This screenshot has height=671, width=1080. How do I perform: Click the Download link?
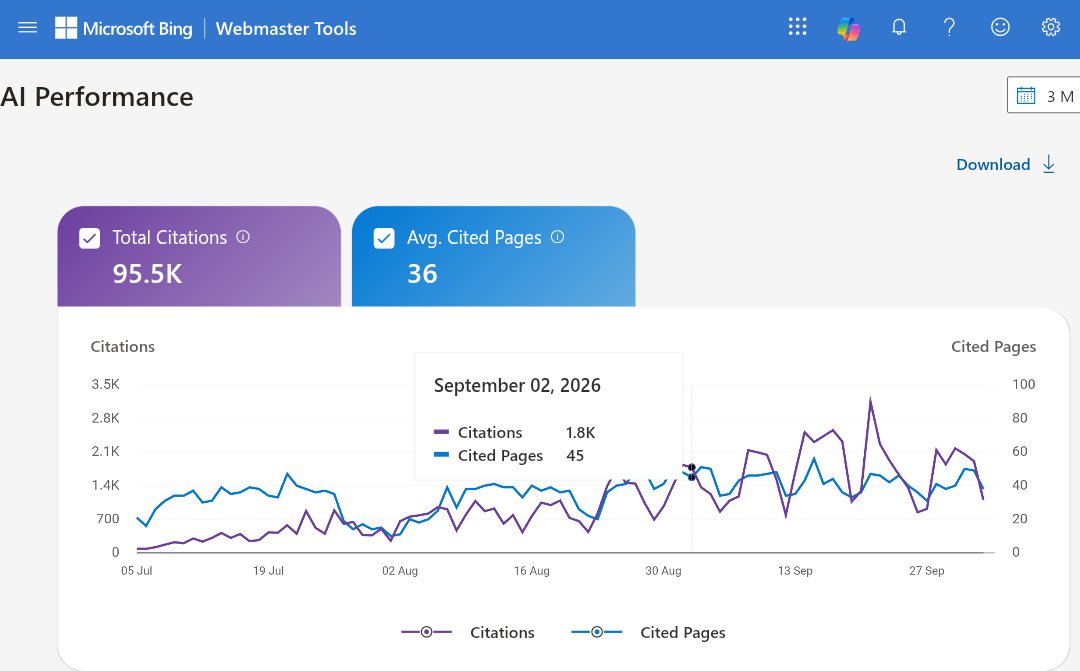click(993, 164)
